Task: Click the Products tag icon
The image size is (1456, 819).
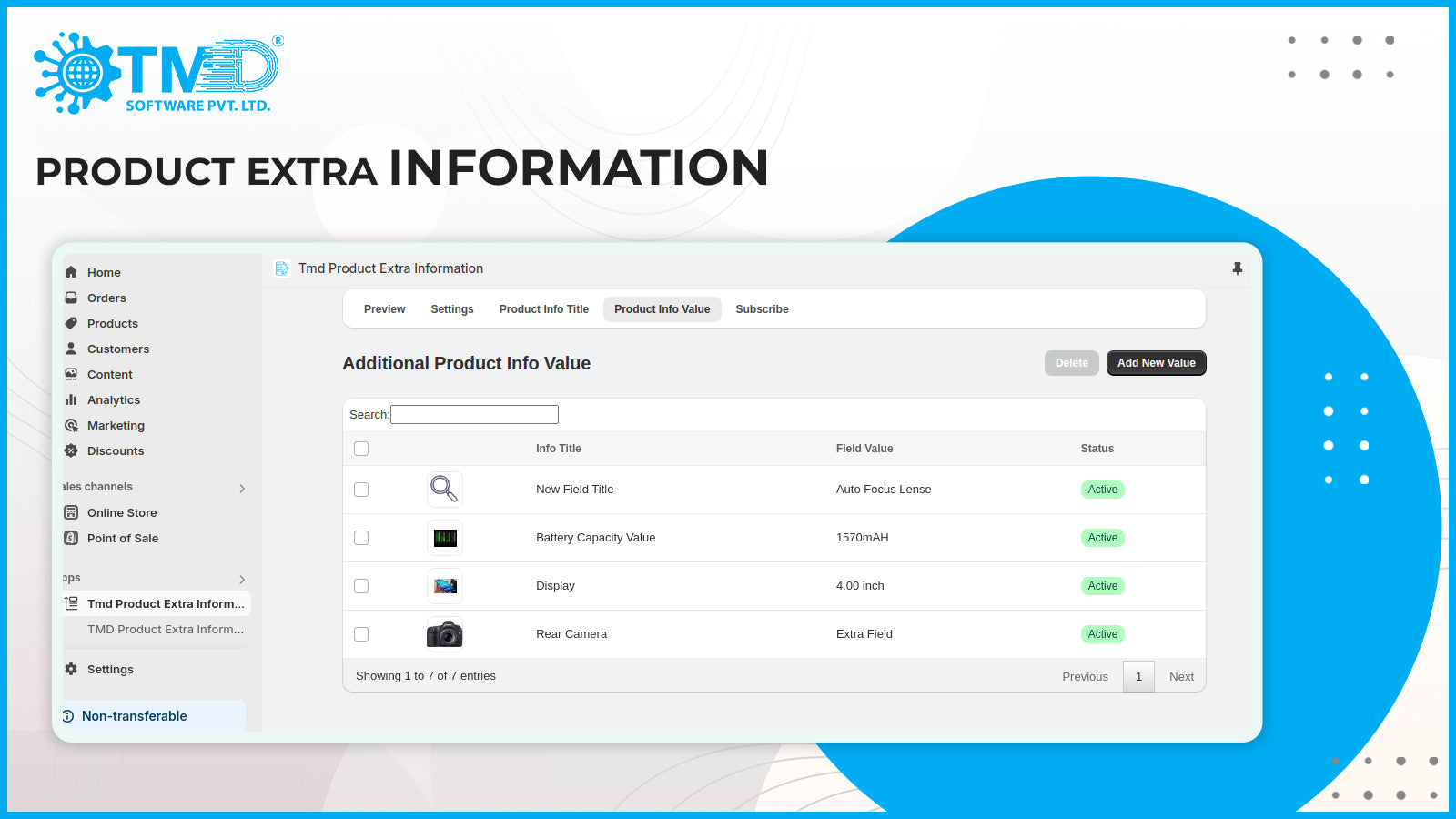Action: point(71,323)
